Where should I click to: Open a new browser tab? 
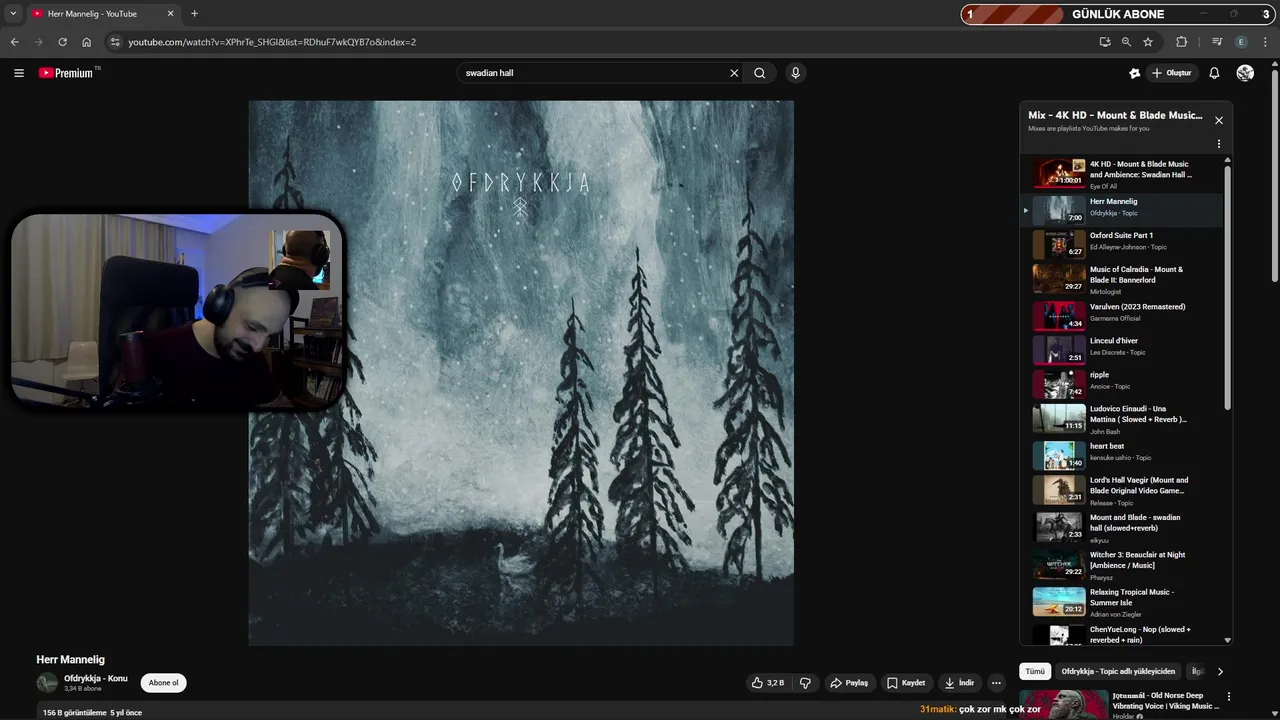194,14
